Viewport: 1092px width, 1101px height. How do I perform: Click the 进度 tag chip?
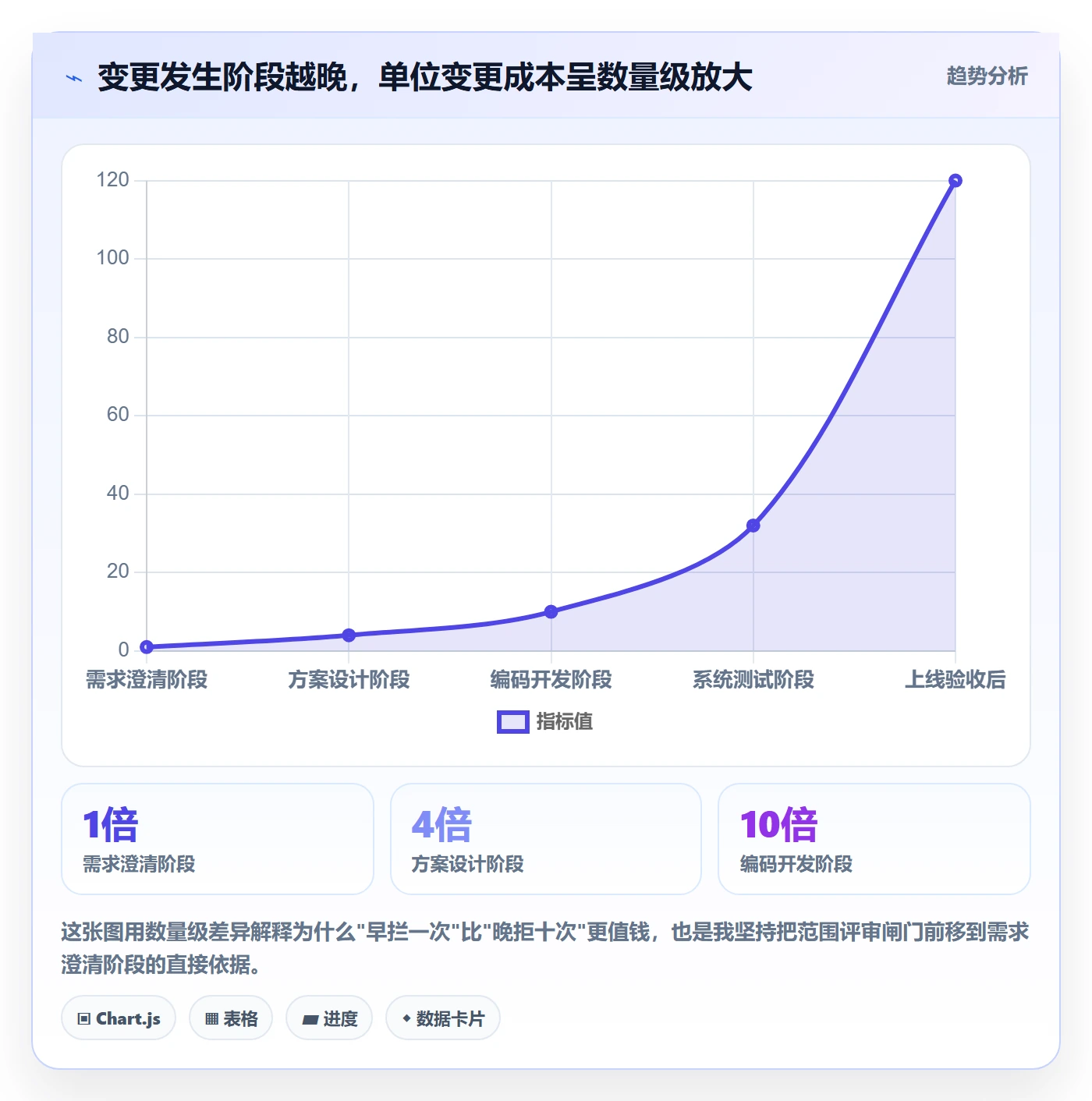[329, 1018]
